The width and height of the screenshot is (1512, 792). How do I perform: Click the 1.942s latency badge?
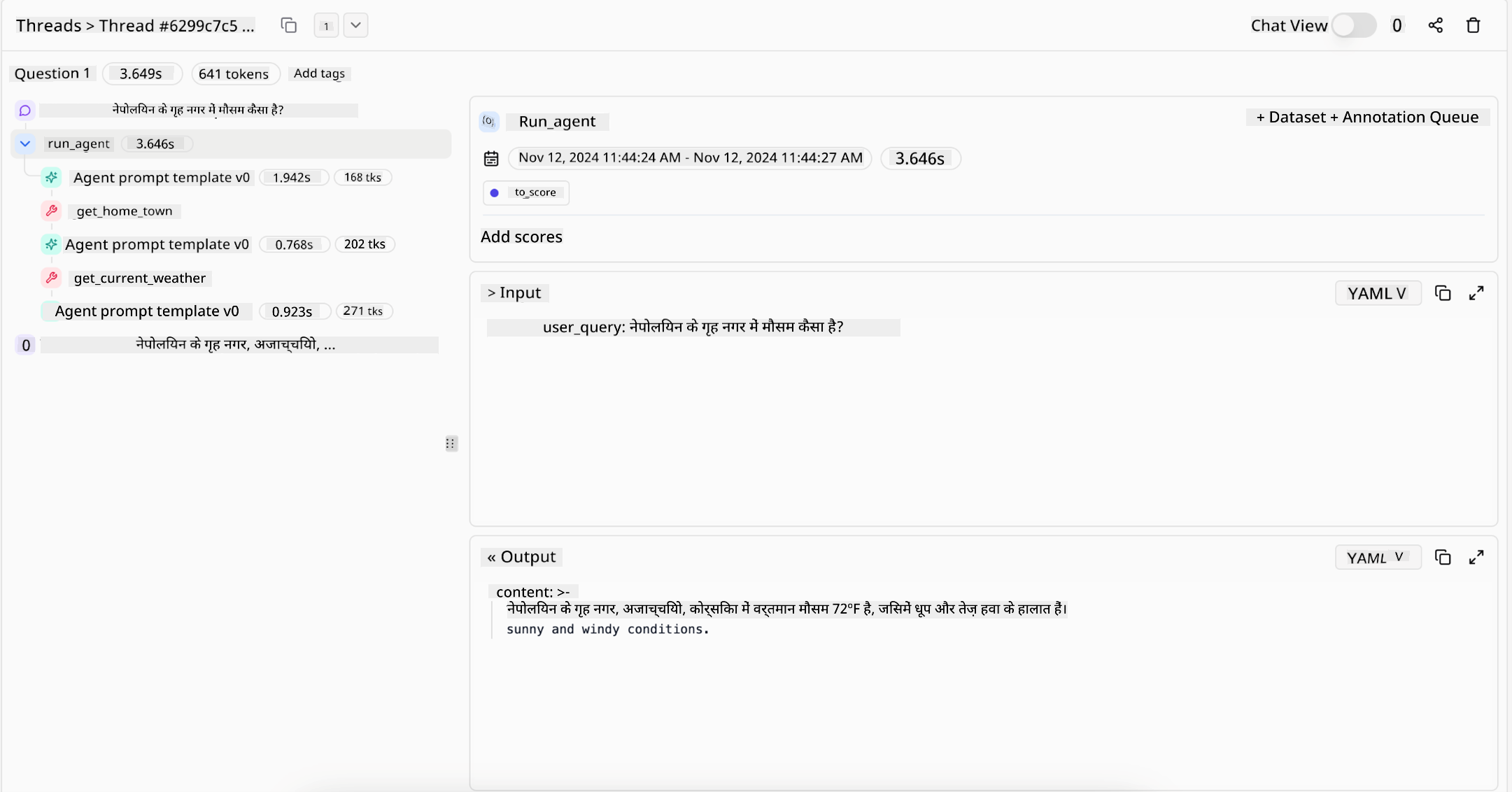pos(292,178)
